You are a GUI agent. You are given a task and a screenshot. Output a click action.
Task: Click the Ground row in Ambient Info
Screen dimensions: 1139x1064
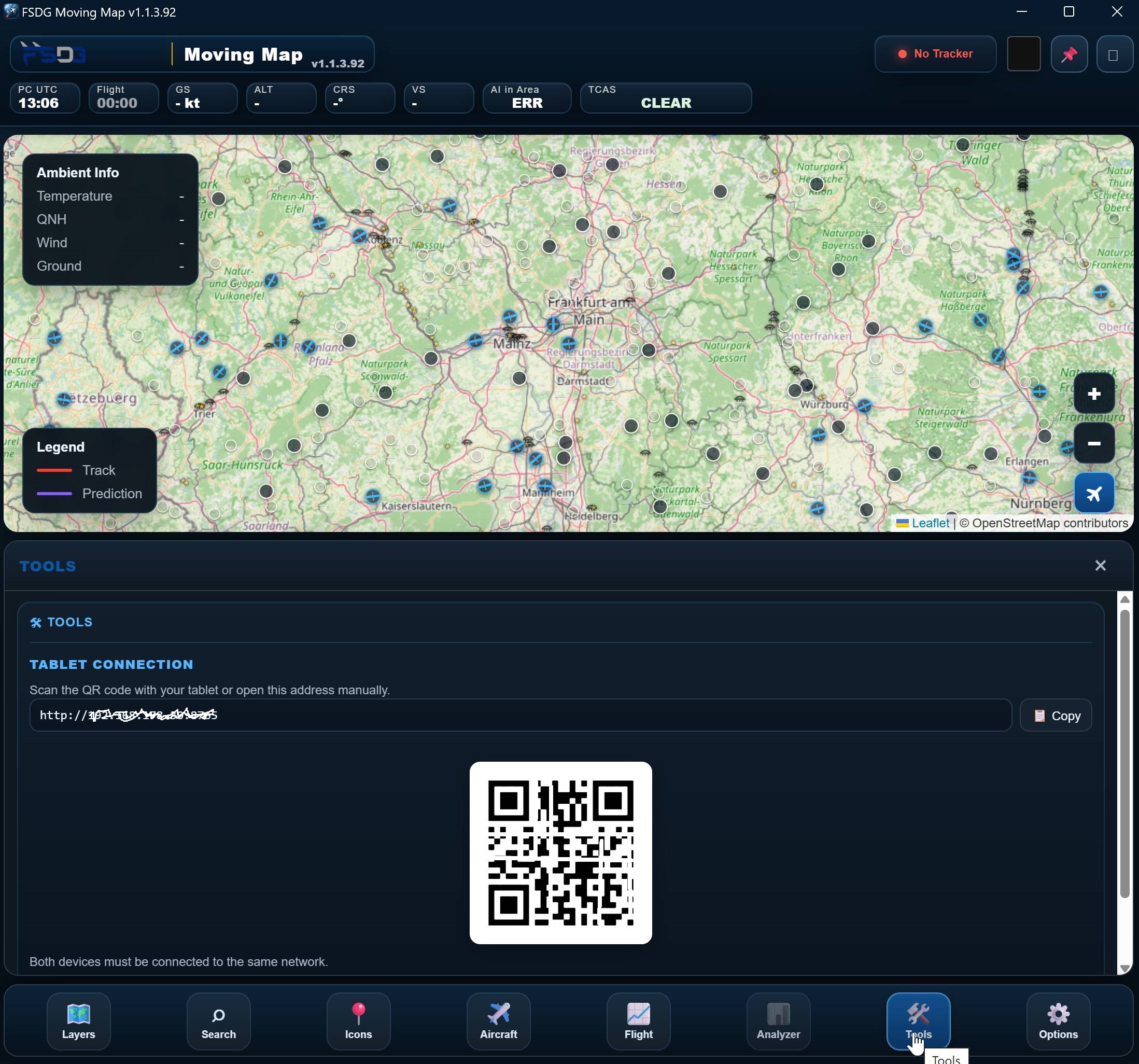[x=110, y=266]
